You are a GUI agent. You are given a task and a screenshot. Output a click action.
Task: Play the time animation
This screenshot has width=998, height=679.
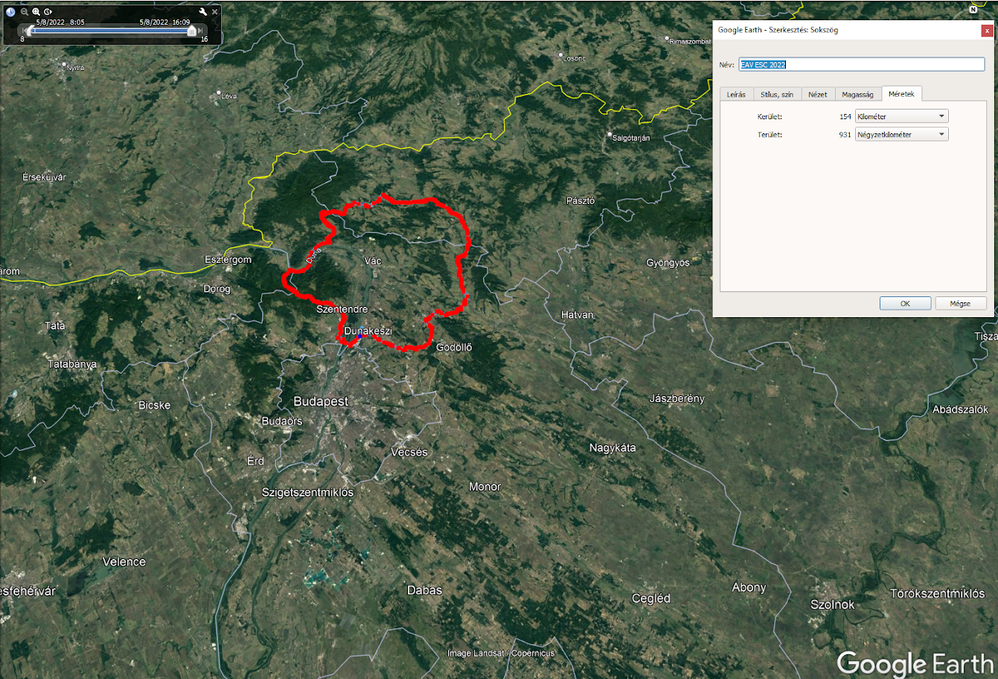pos(48,12)
